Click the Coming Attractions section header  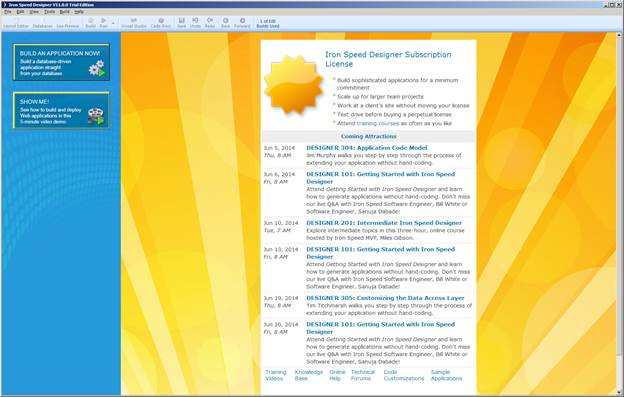369,136
